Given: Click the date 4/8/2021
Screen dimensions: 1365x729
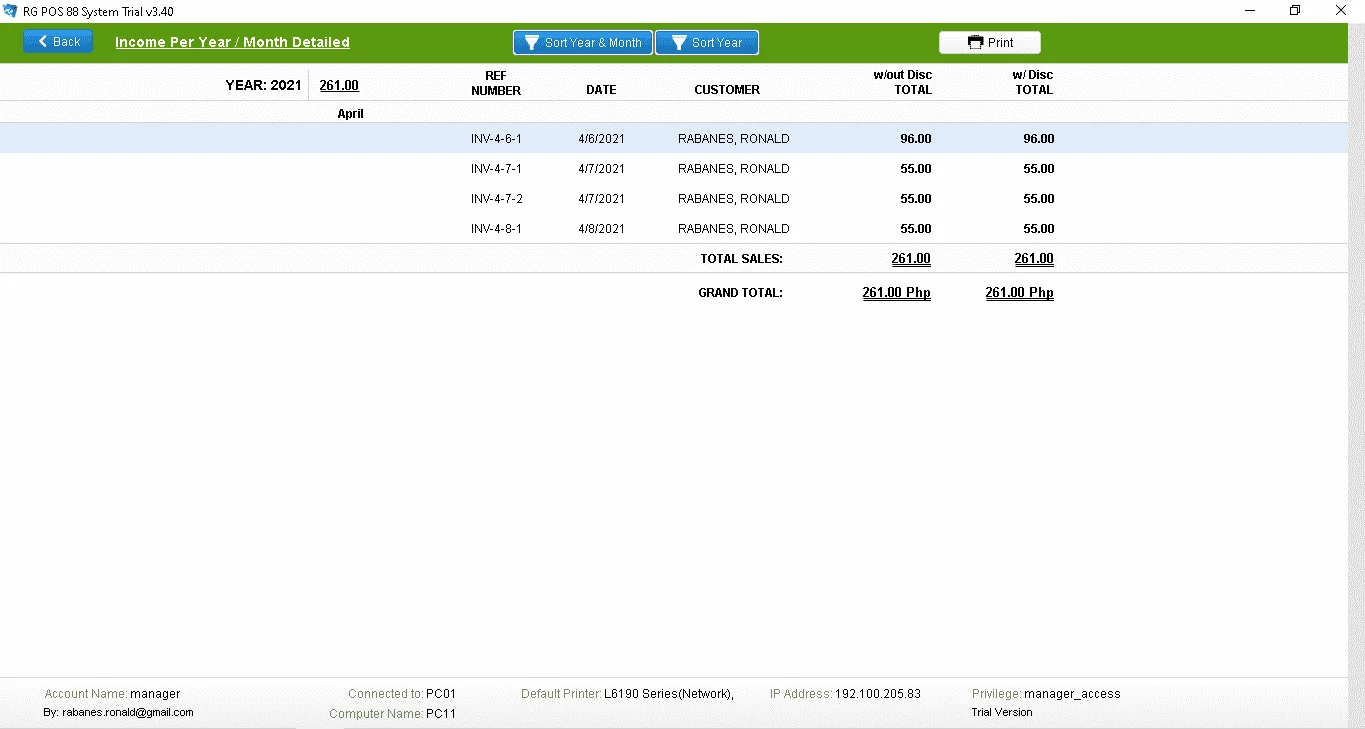Looking at the screenshot, I should coord(601,229).
